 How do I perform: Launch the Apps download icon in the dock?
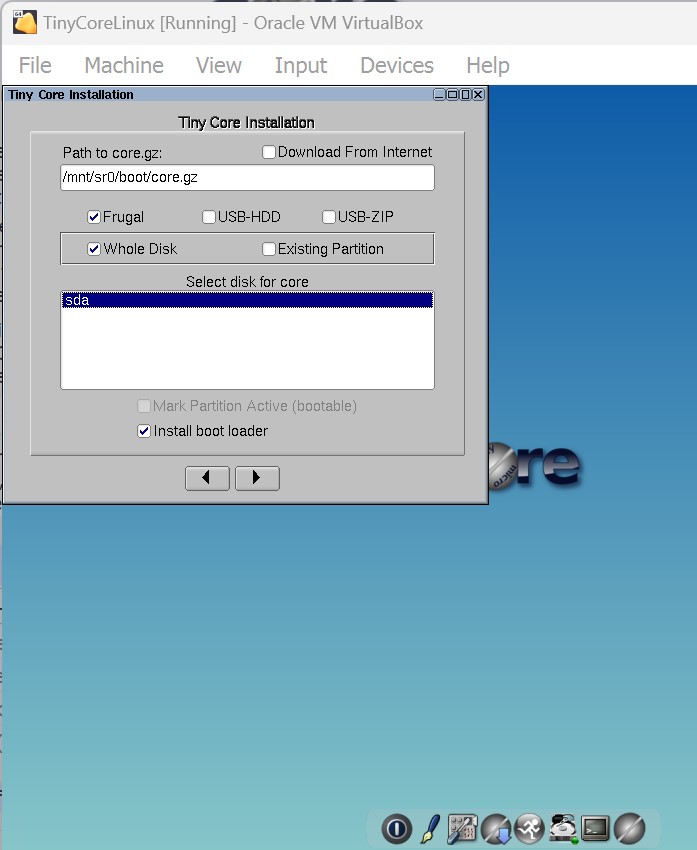(x=496, y=829)
